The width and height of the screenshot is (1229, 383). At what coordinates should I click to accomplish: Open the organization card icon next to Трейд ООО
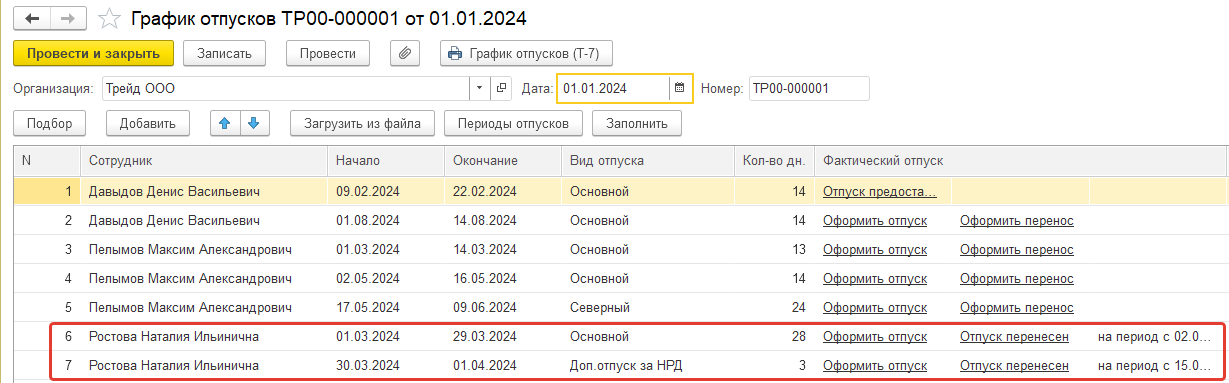[501, 88]
